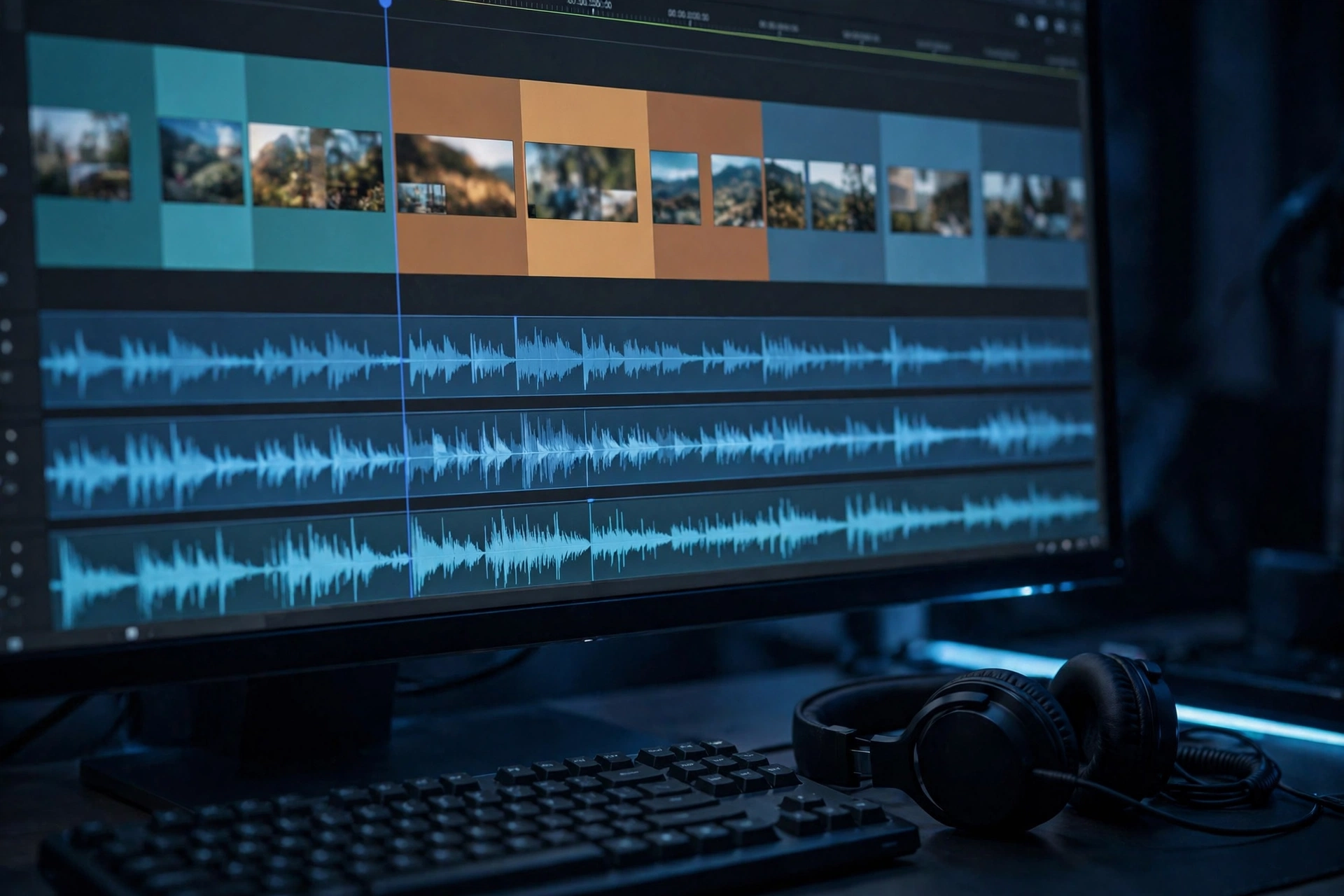Open the thumbnail in the first teal clip
This screenshot has height=896, width=1344.
coord(80,153)
